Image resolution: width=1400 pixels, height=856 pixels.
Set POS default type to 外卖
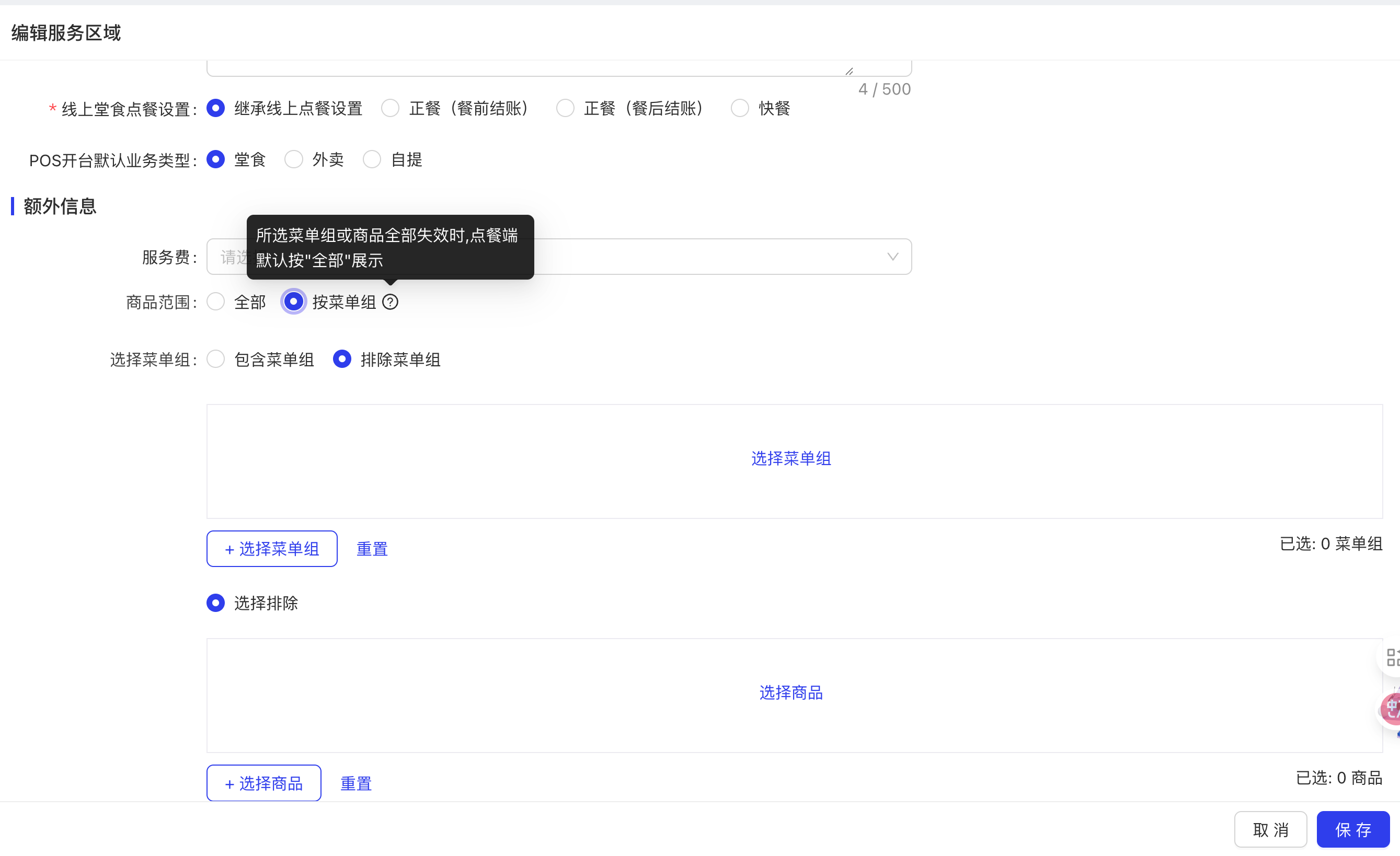[294, 159]
